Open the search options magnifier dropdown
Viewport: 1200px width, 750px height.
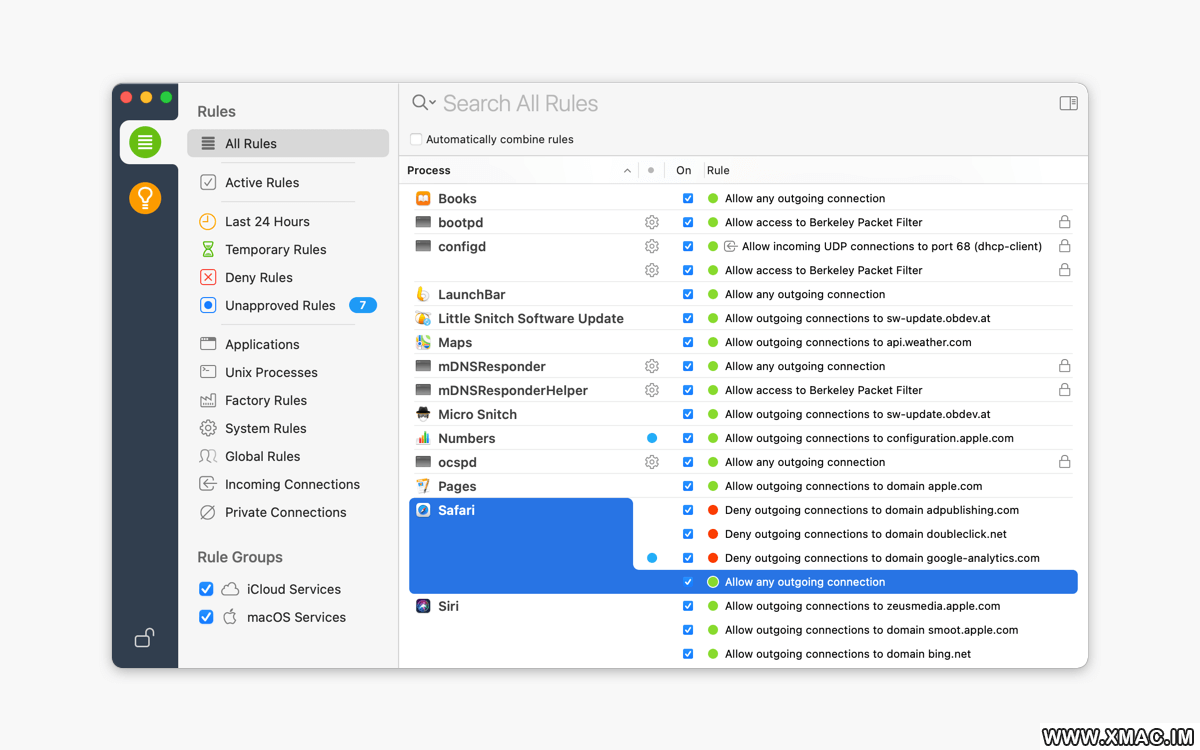coord(424,103)
